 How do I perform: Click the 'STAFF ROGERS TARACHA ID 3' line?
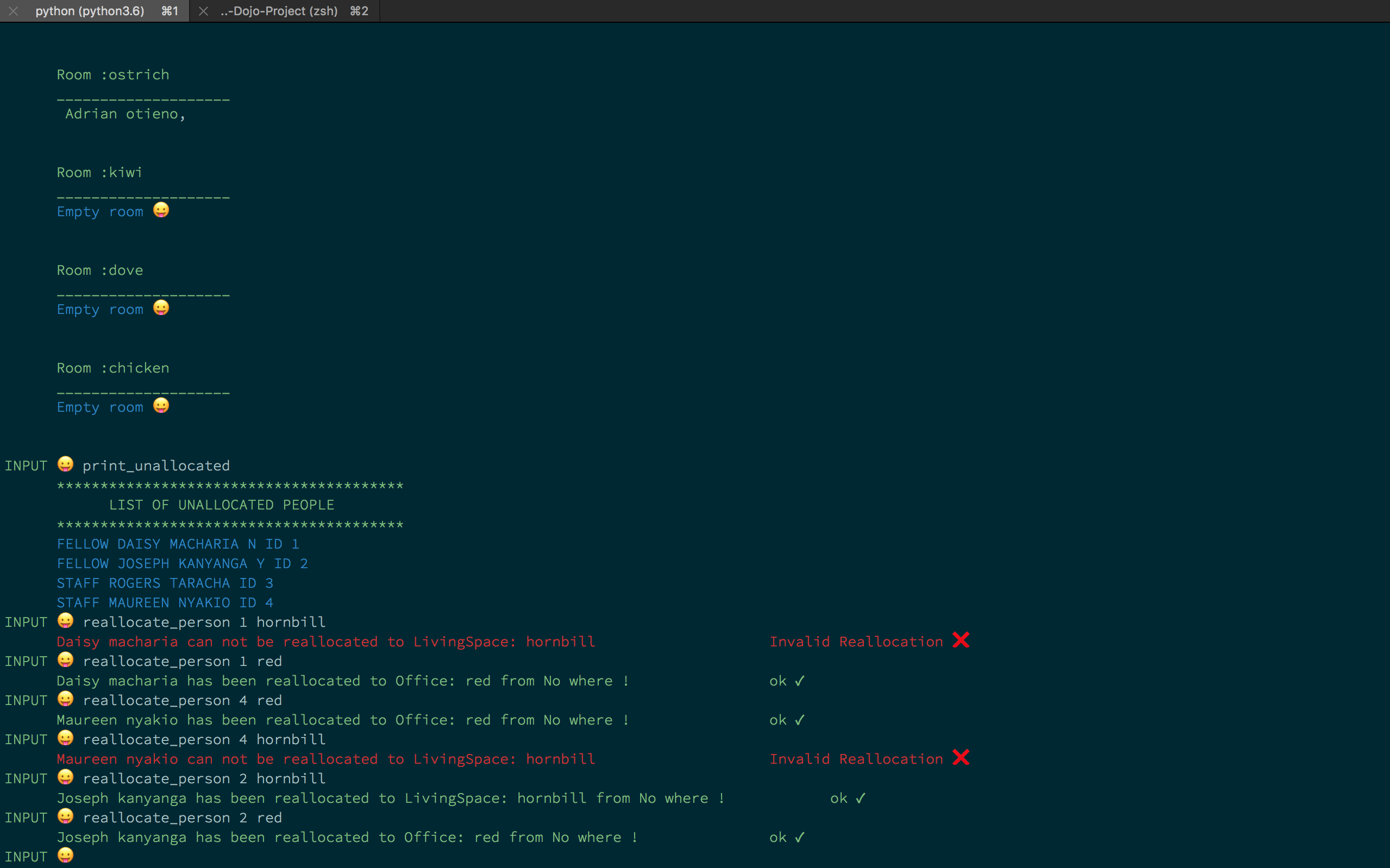pyautogui.click(x=165, y=583)
